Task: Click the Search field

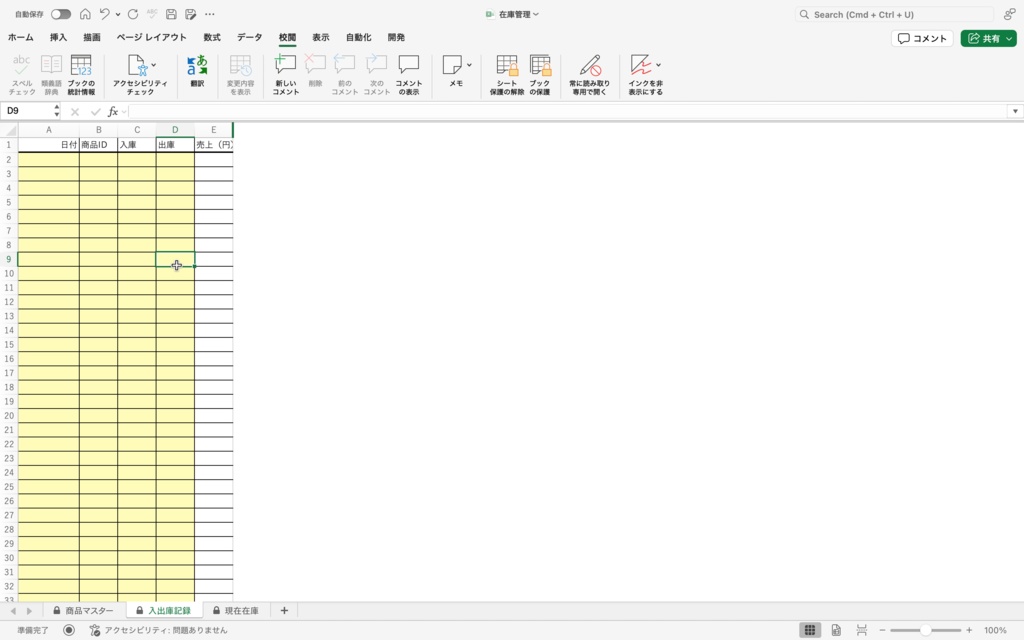Action: pos(894,14)
